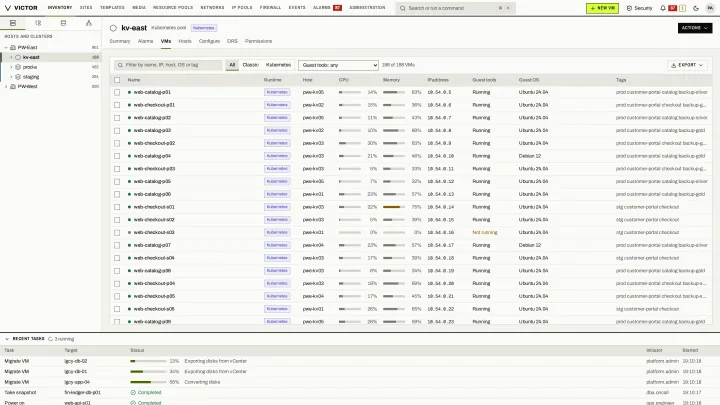Select the All runtime filter
720x405 pixels.
click(232, 65)
